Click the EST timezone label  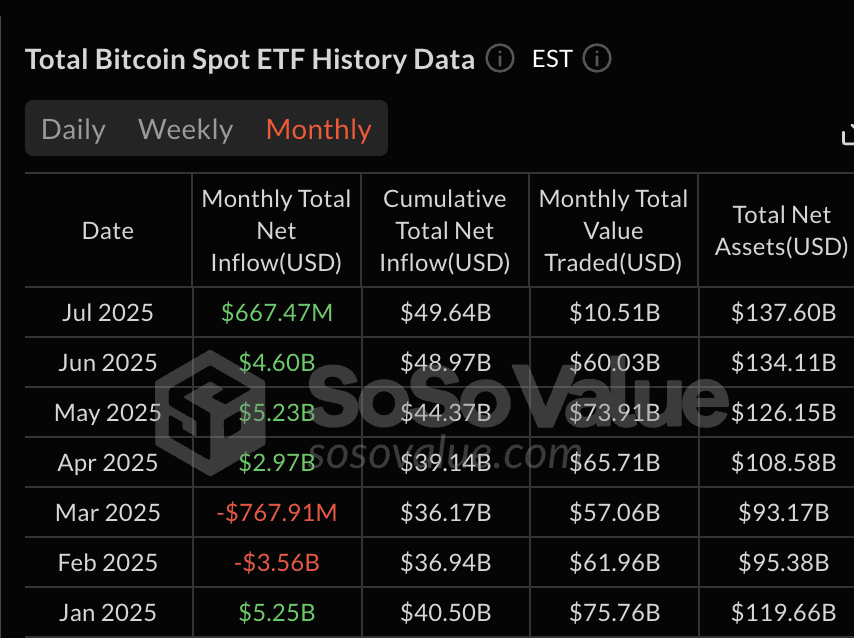(552, 59)
